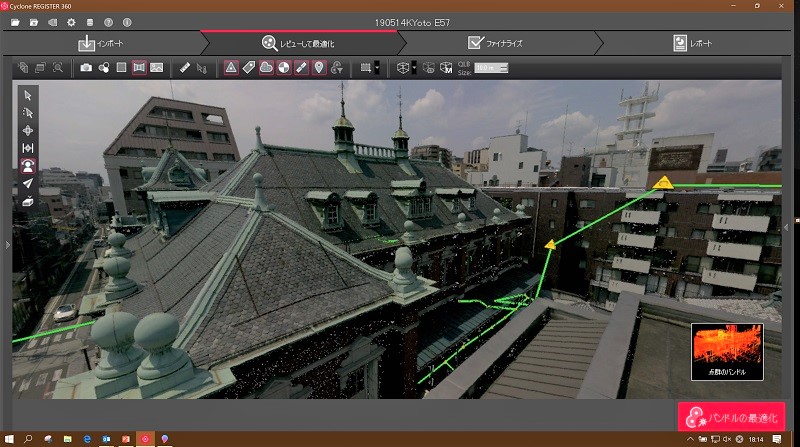Select the arrow pick tool in left toolbar
This screenshot has width=800, height=447.
point(28,95)
